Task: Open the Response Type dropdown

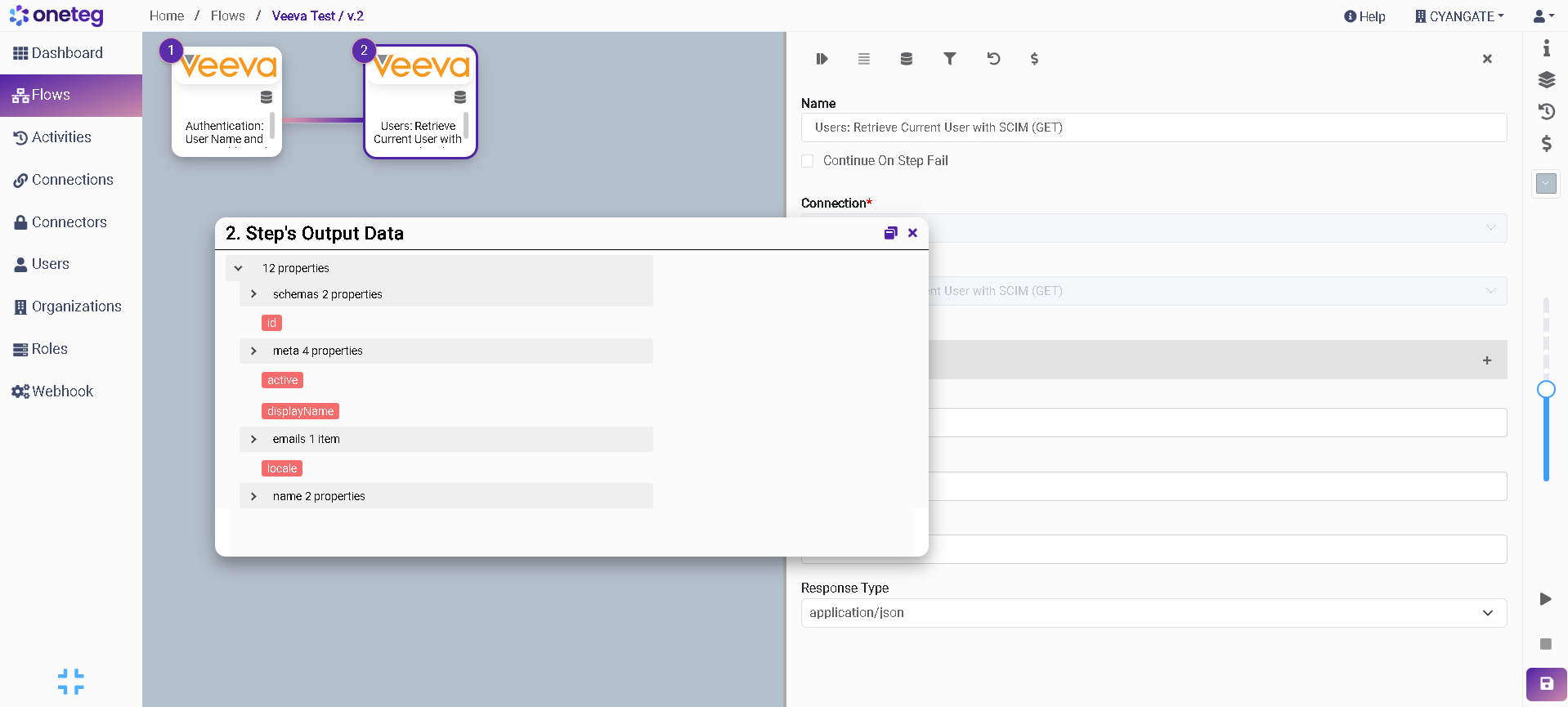Action: [x=1153, y=613]
